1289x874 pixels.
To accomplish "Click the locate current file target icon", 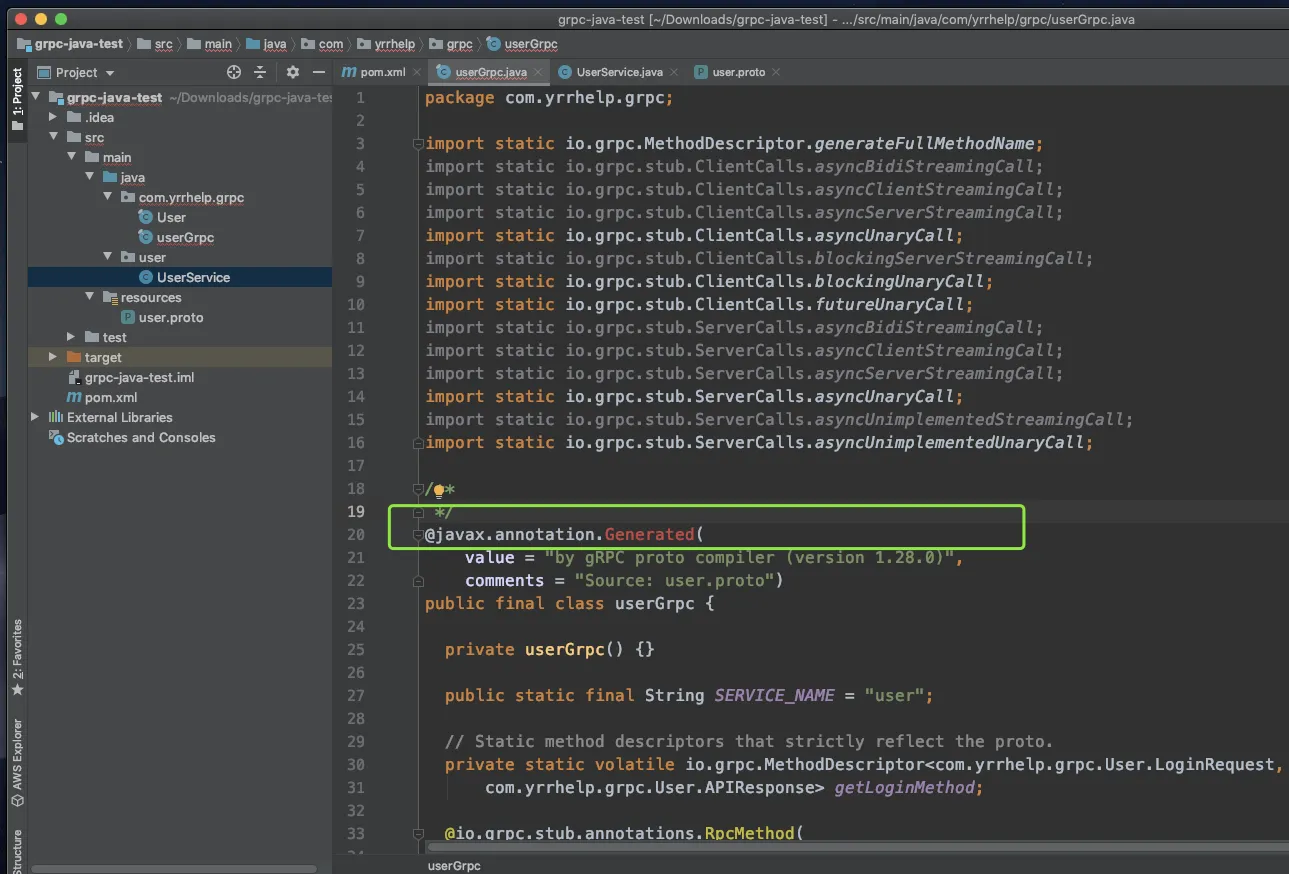I will click(234, 72).
